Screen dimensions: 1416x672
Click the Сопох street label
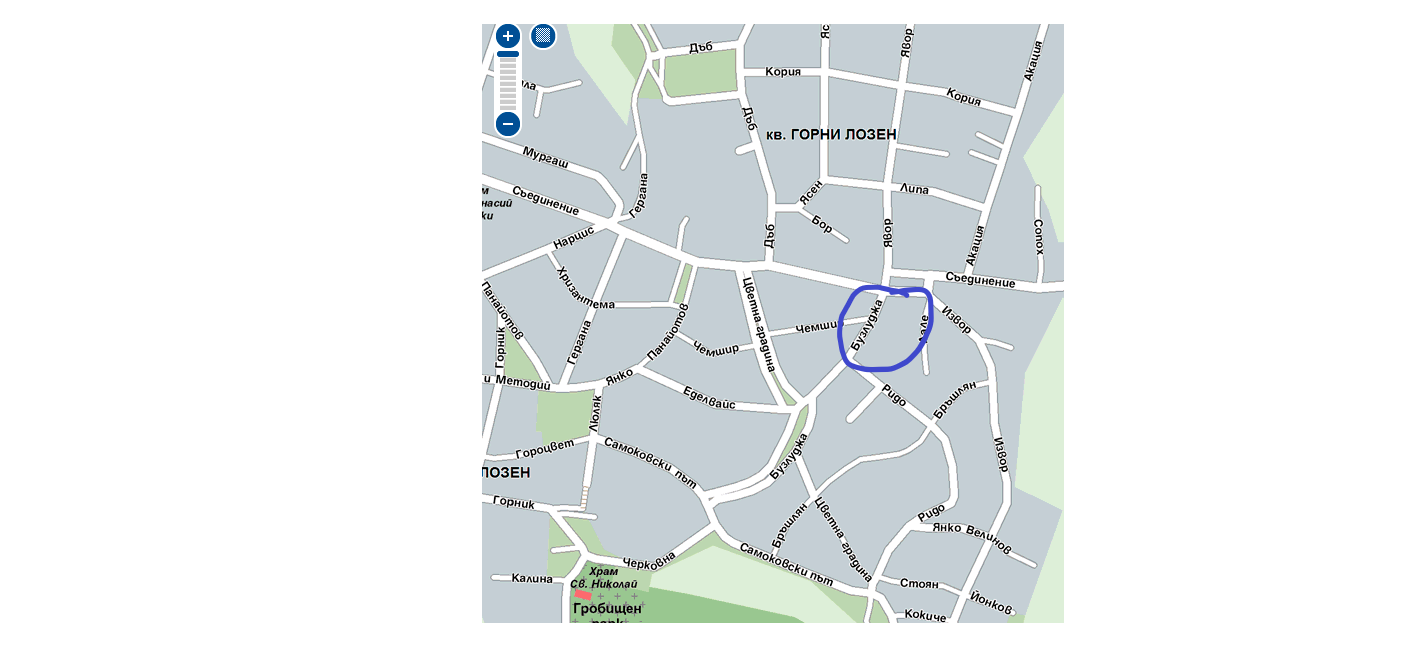point(1038,237)
